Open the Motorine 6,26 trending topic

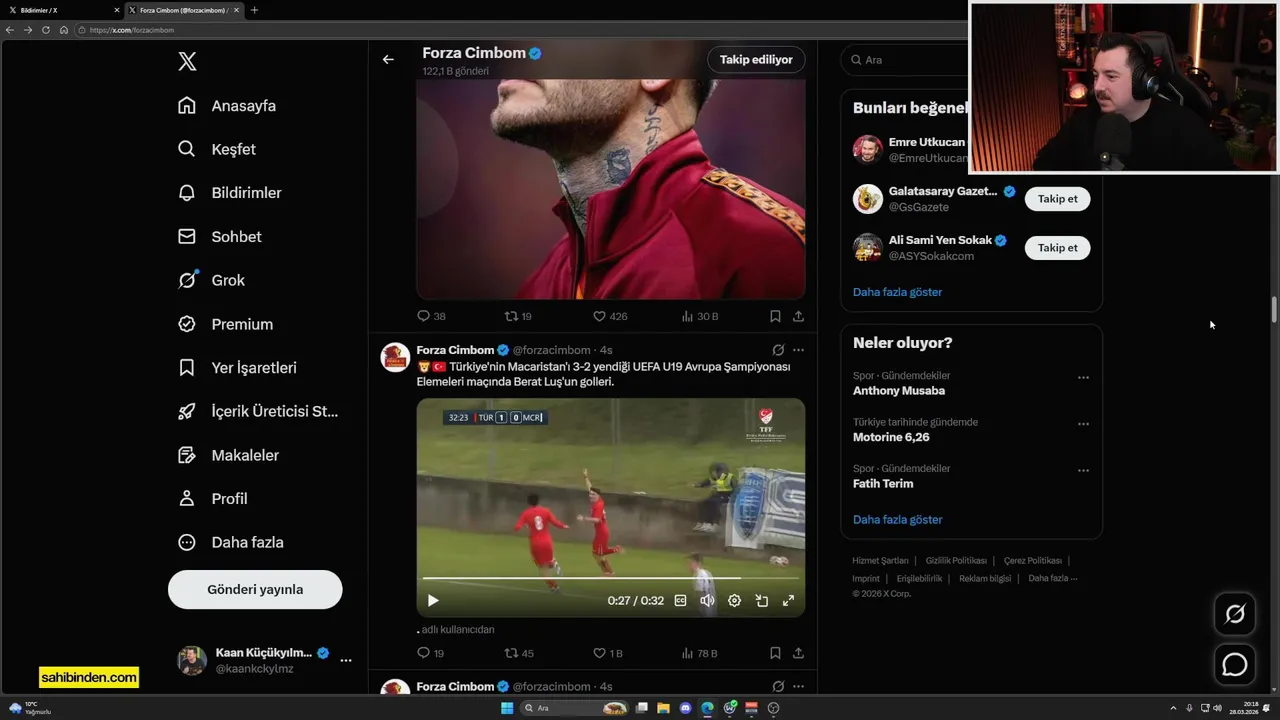pyautogui.click(x=891, y=437)
